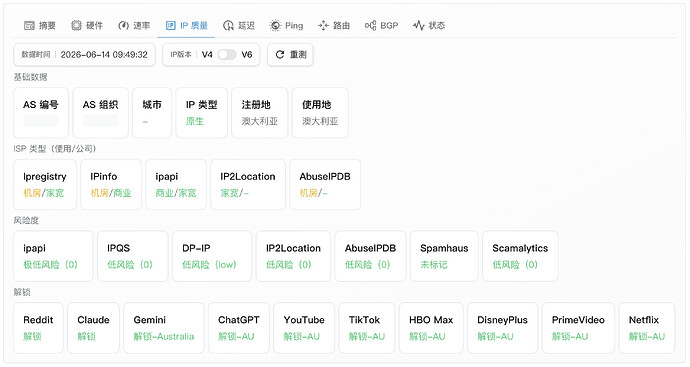The height and width of the screenshot is (367, 690).
Task: Click the BGP network icon
Action: tap(371, 26)
